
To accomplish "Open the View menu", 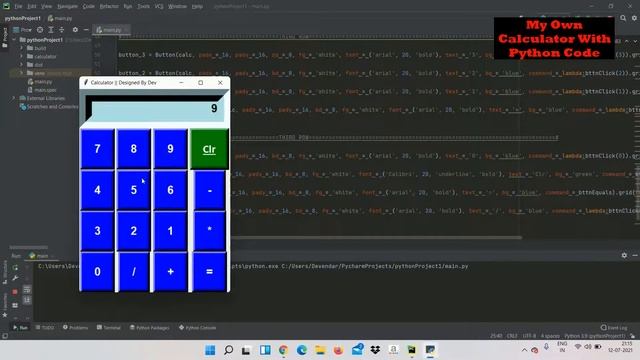I will point(46,7).
